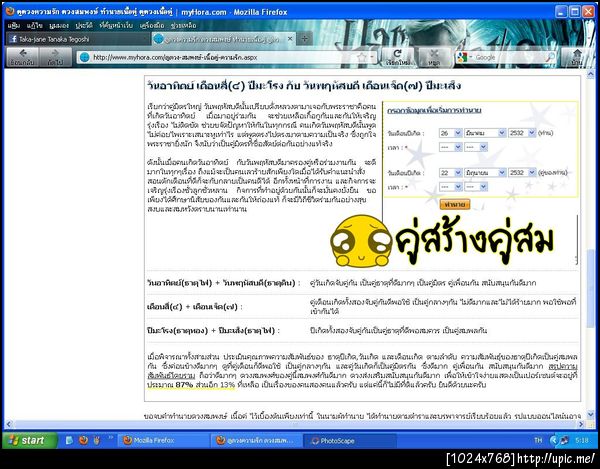Open first person's birth day dropdown showing 26
Screen dimensions: 600x469
coord(450,133)
